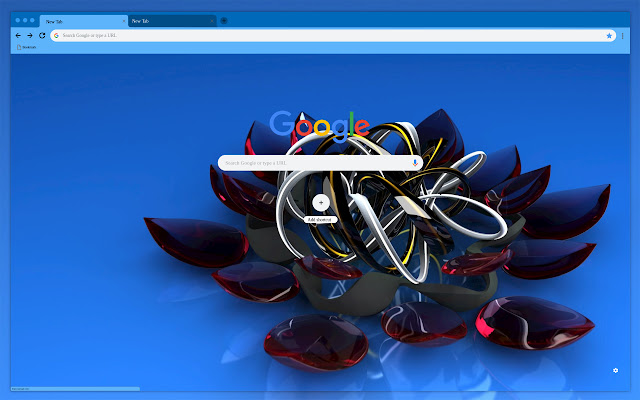
Task: Open the Chrome three-dot menu
Action: tap(622, 36)
